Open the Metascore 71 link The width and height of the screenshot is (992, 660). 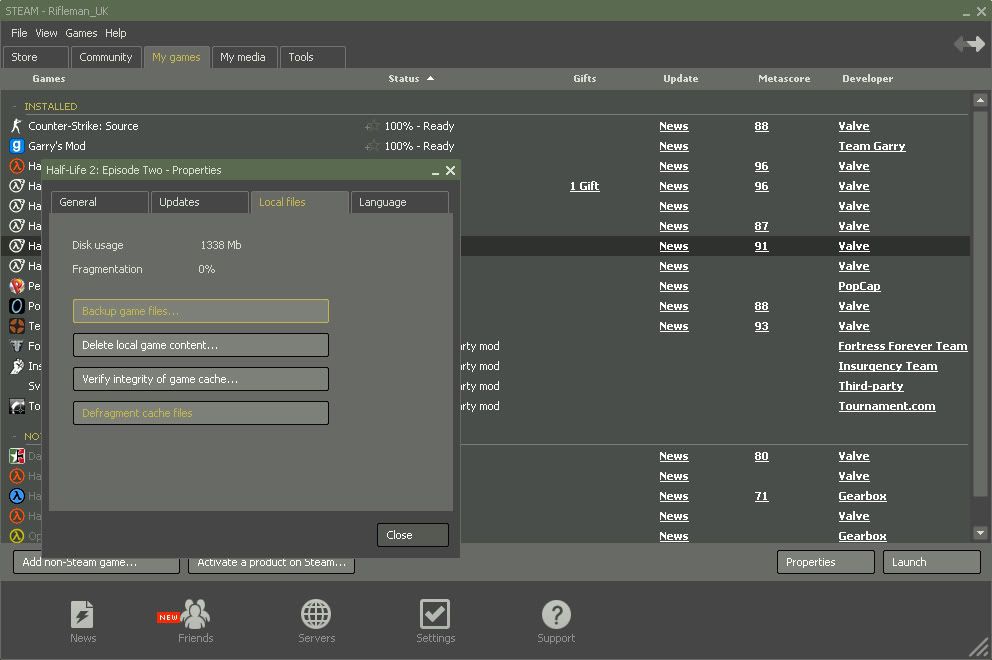point(761,496)
